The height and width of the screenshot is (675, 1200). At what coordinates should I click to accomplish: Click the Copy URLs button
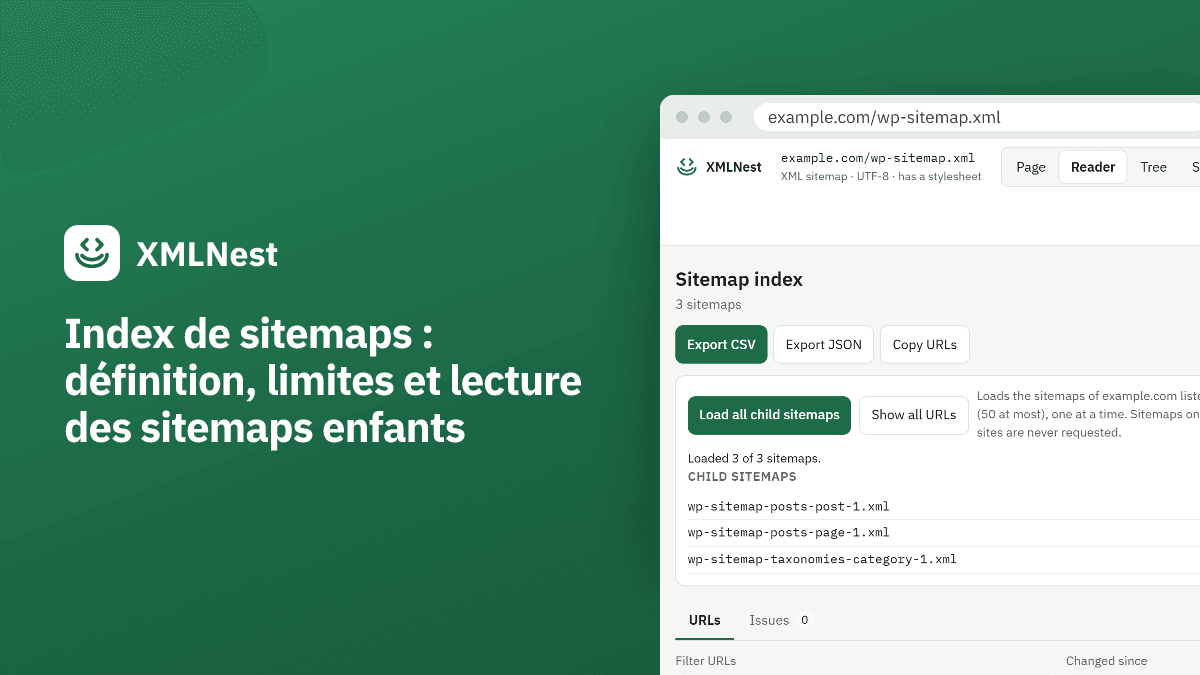point(924,344)
